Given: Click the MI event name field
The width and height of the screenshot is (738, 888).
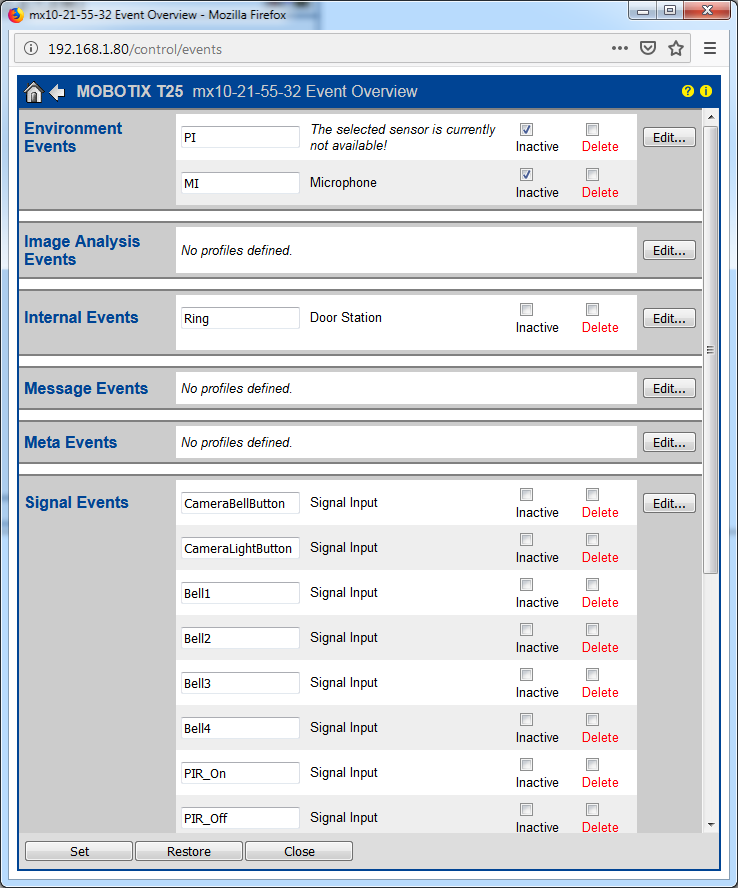Looking at the screenshot, I should [240, 183].
